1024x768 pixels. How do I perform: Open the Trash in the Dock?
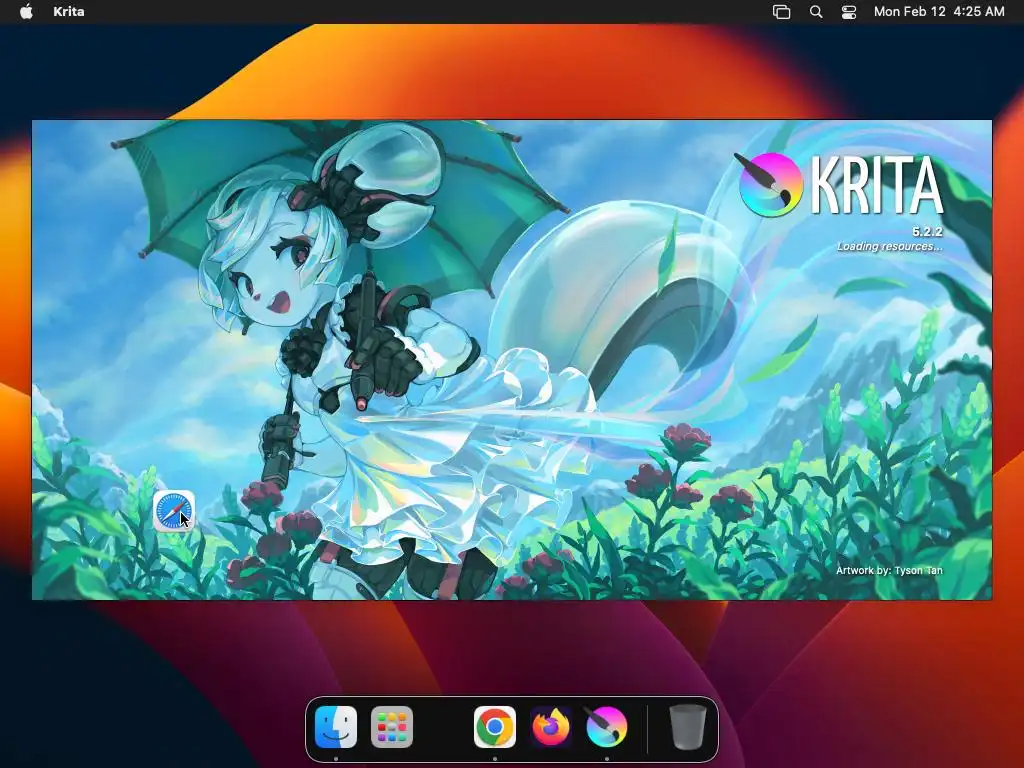[688, 727]
